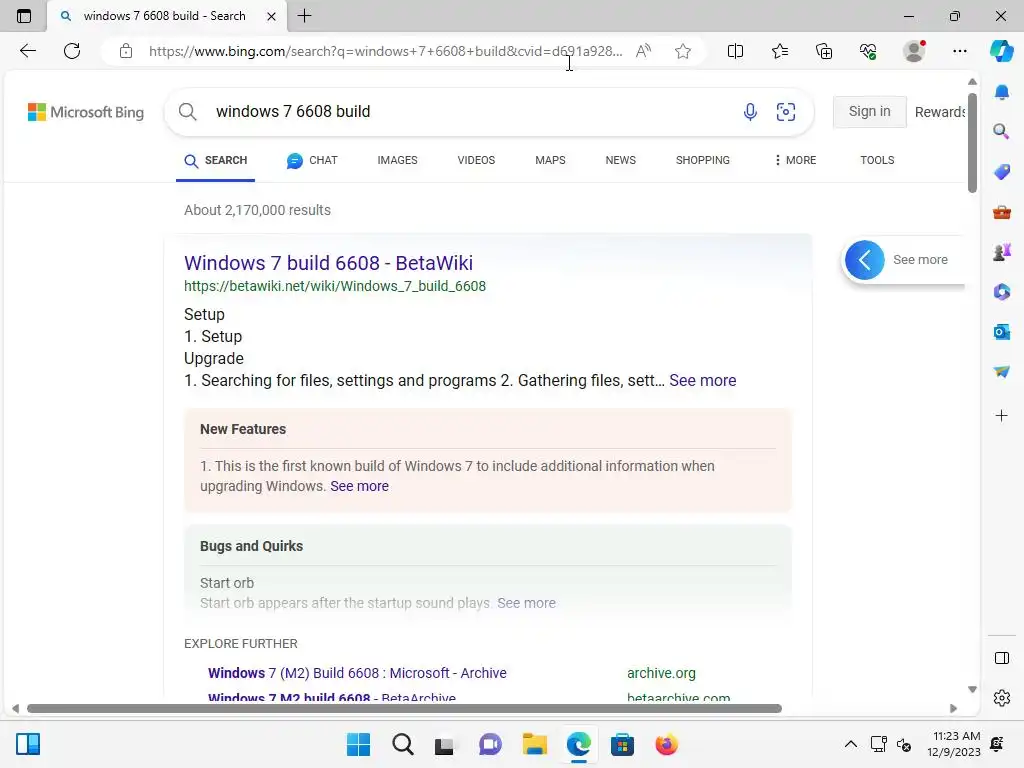Switch to SHOPPING tab
The image size is (1024, 768).
coord(703,161)
